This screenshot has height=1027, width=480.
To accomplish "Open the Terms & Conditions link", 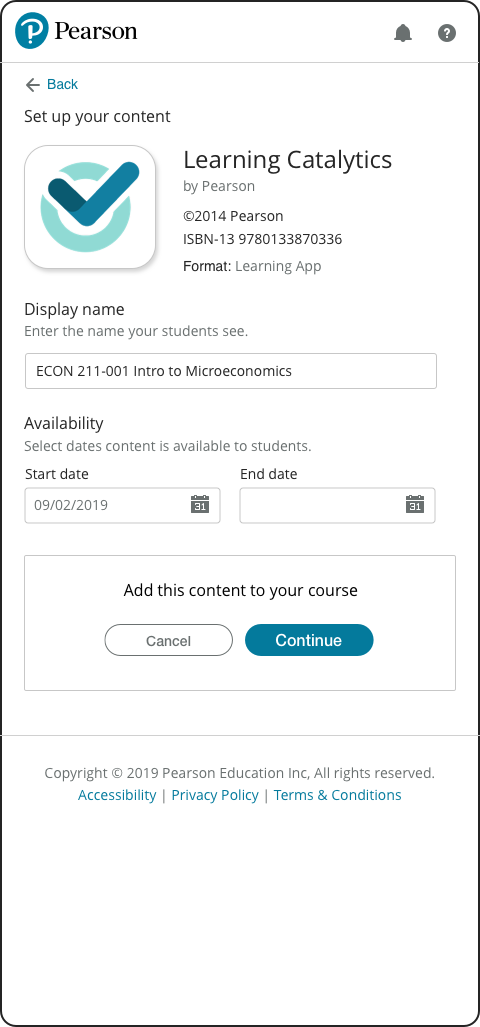I will click(337, 795).
